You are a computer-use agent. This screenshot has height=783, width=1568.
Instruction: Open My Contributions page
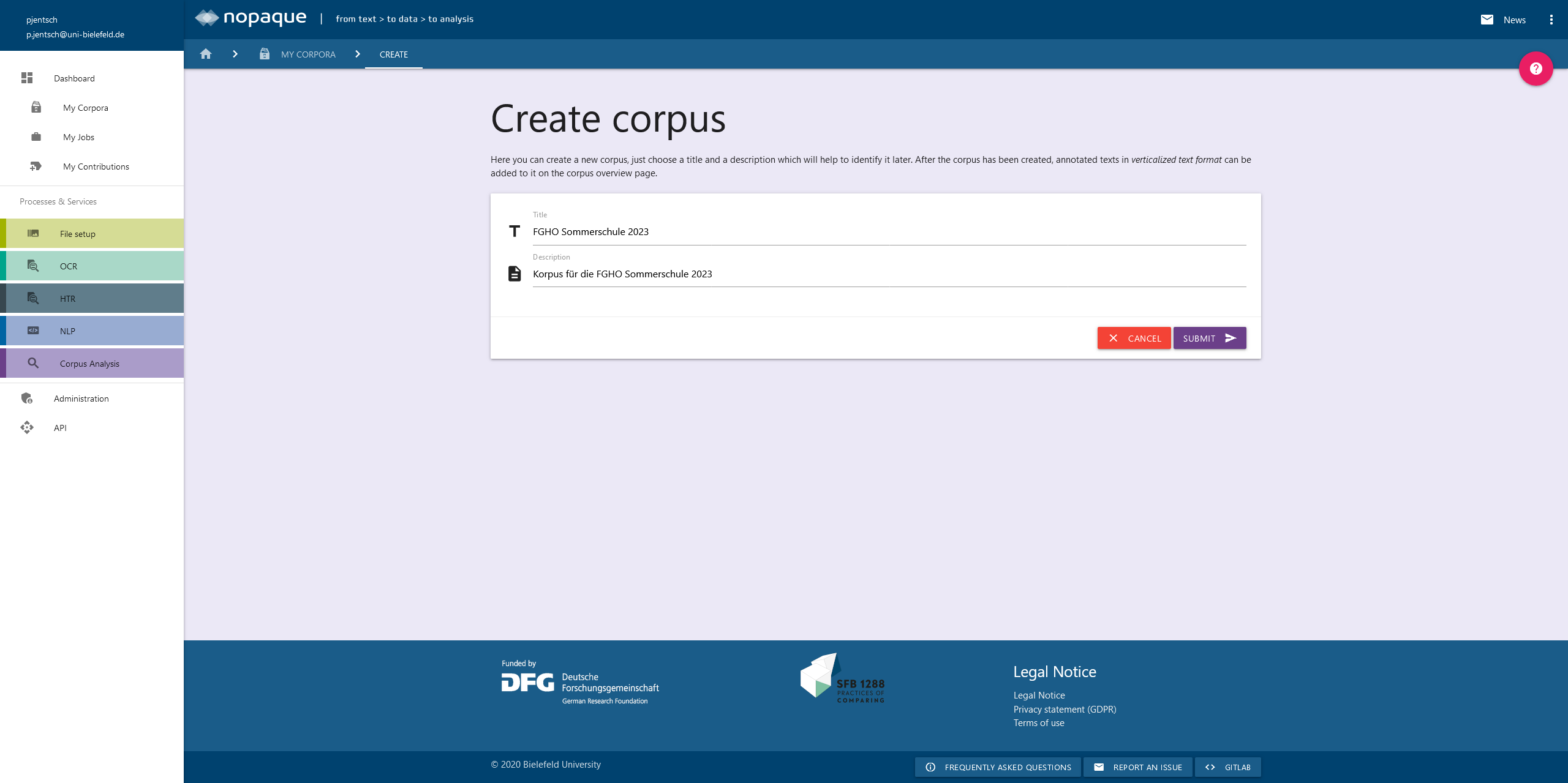click(92, 166)
